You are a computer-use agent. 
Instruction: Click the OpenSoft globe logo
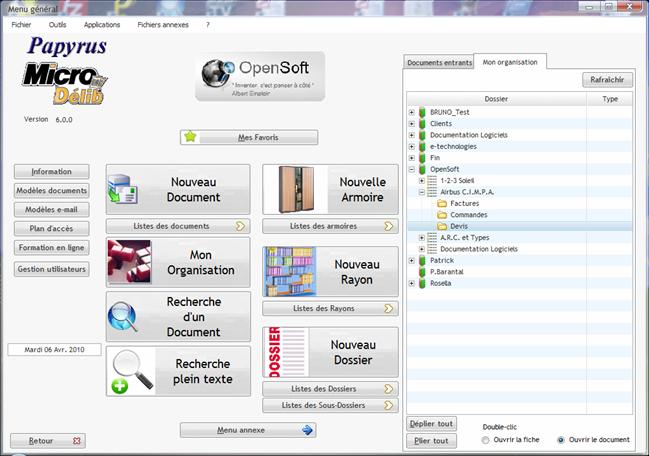pos(216,73)
